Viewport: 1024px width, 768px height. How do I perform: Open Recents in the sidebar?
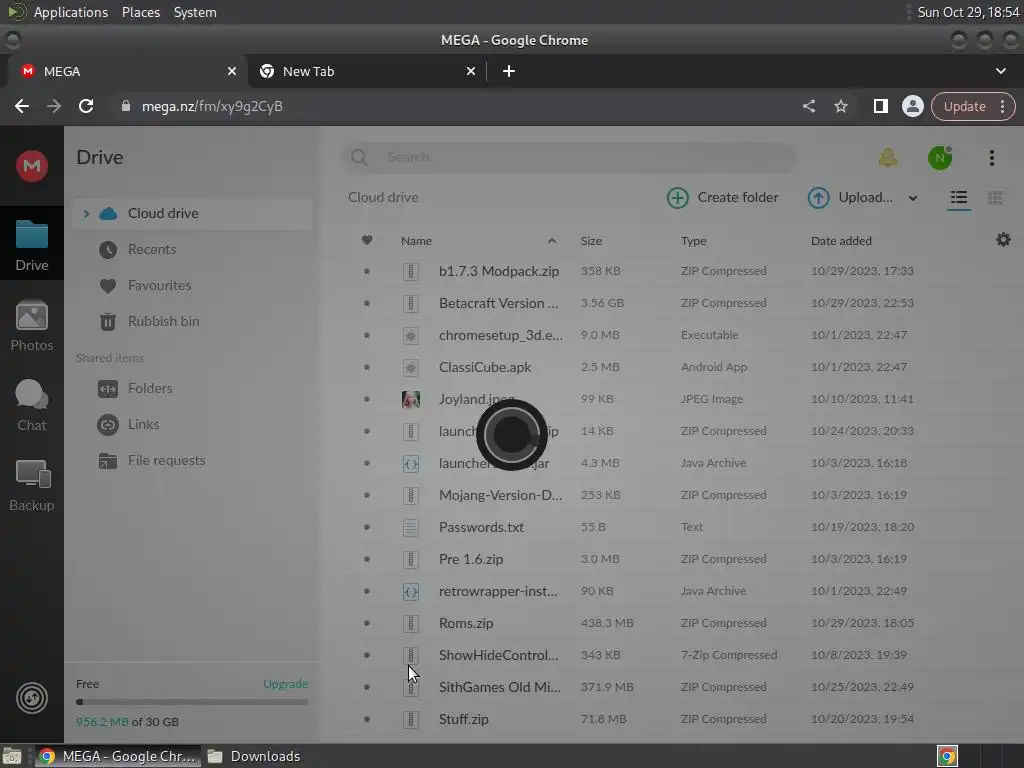click(x=152, y=249)
